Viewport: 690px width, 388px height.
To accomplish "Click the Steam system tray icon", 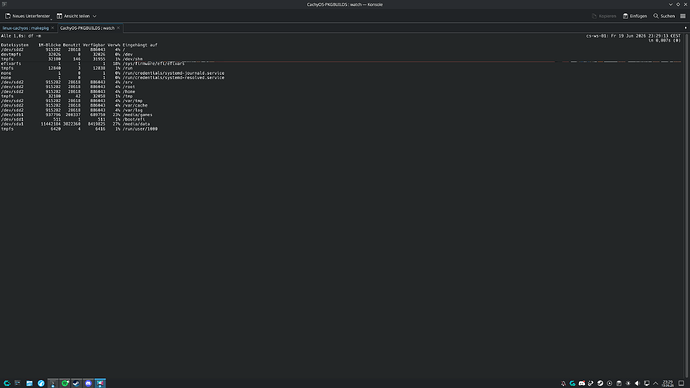I will pyautogui.click(x=600, y=383).
